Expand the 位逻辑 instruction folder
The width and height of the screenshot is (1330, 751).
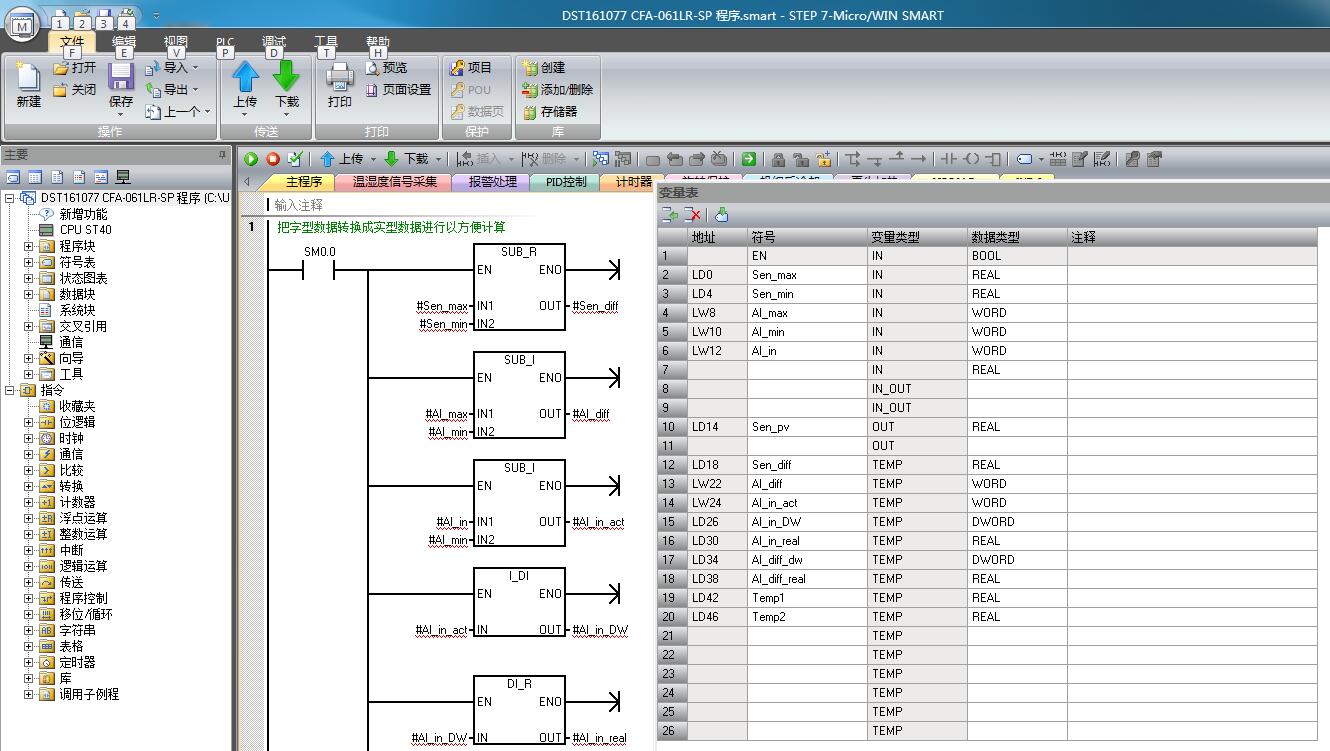point(29,422)
